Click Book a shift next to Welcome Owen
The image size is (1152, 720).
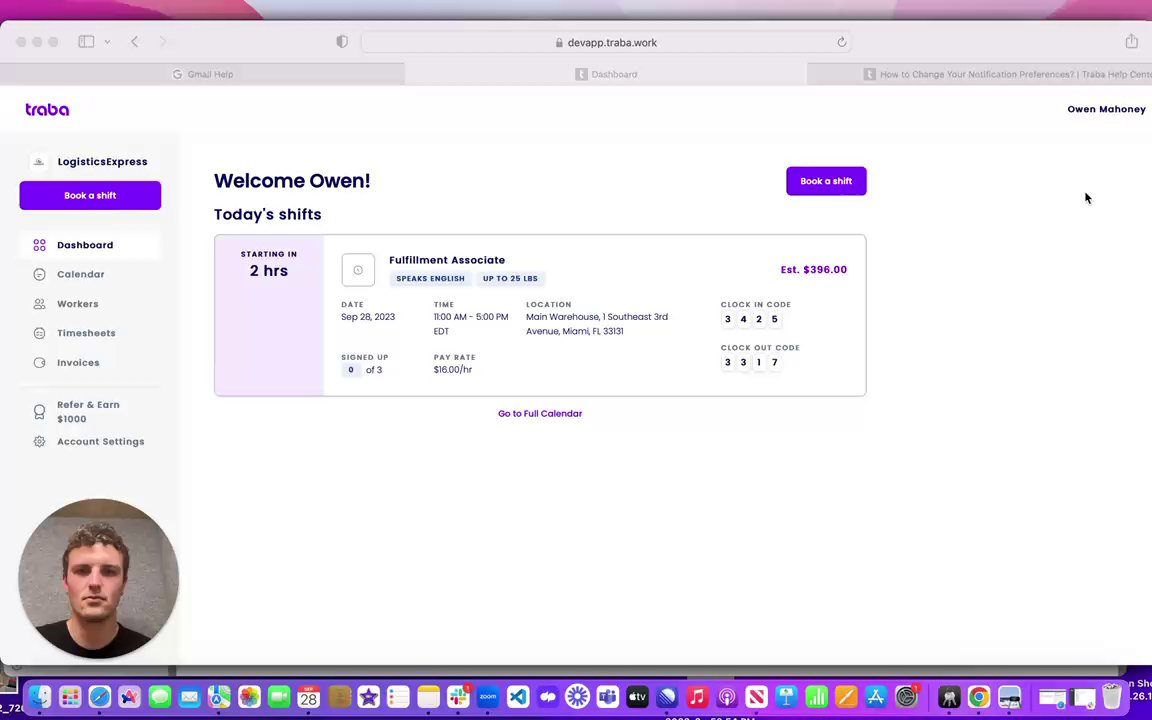[826, 181]
